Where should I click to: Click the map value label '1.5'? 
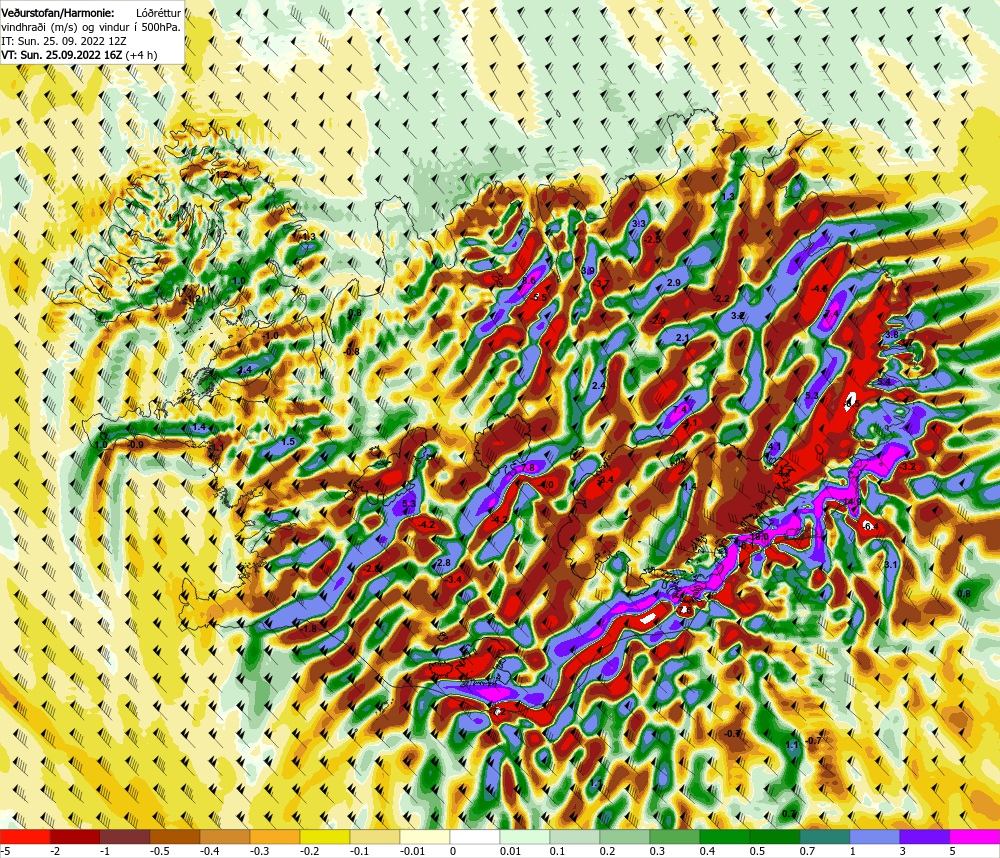point(288,441)
